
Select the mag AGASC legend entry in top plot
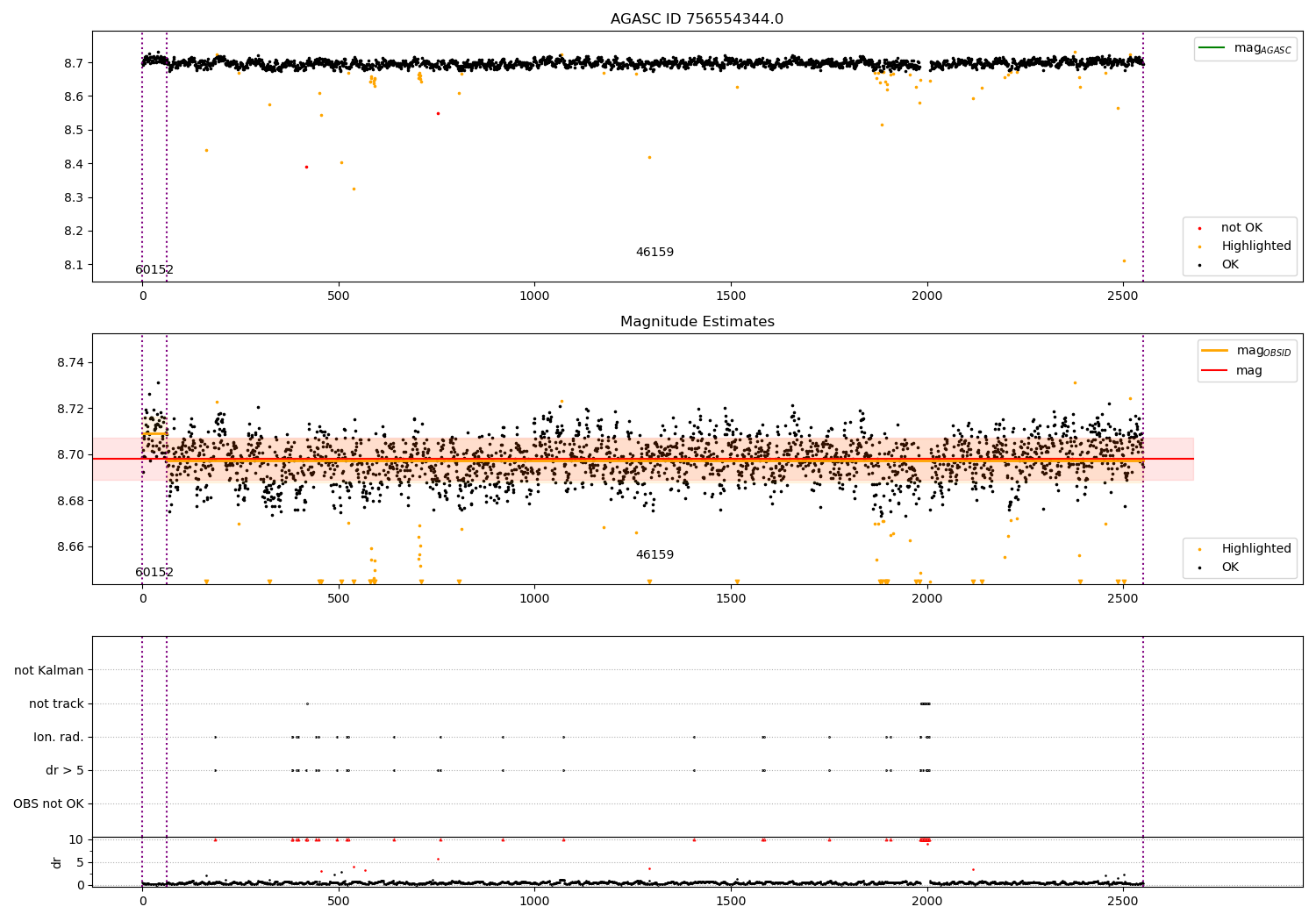tap(1245, 48)
